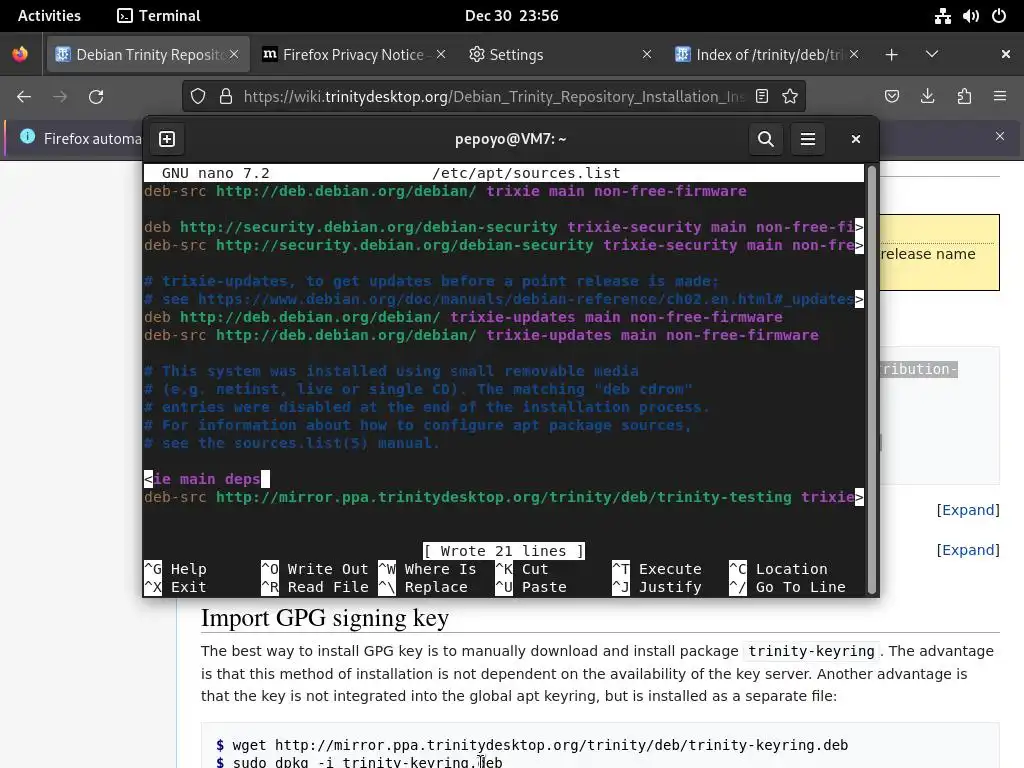This screenshot has width=1024, height=768.
Task: Open the list all tabs dropdown
Action: (932, 54)
